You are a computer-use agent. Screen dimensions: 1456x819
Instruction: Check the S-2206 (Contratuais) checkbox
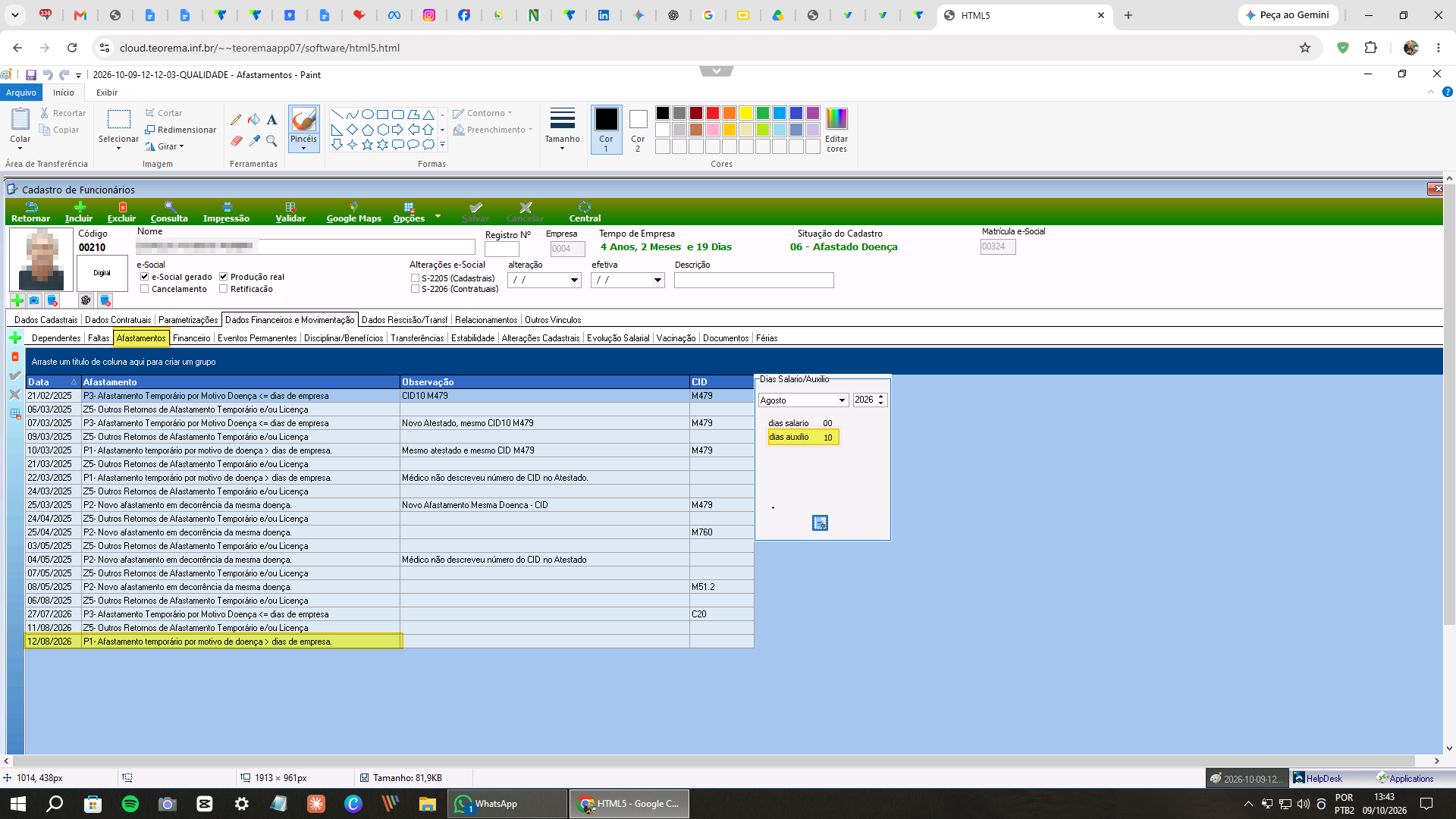point(415,289)
